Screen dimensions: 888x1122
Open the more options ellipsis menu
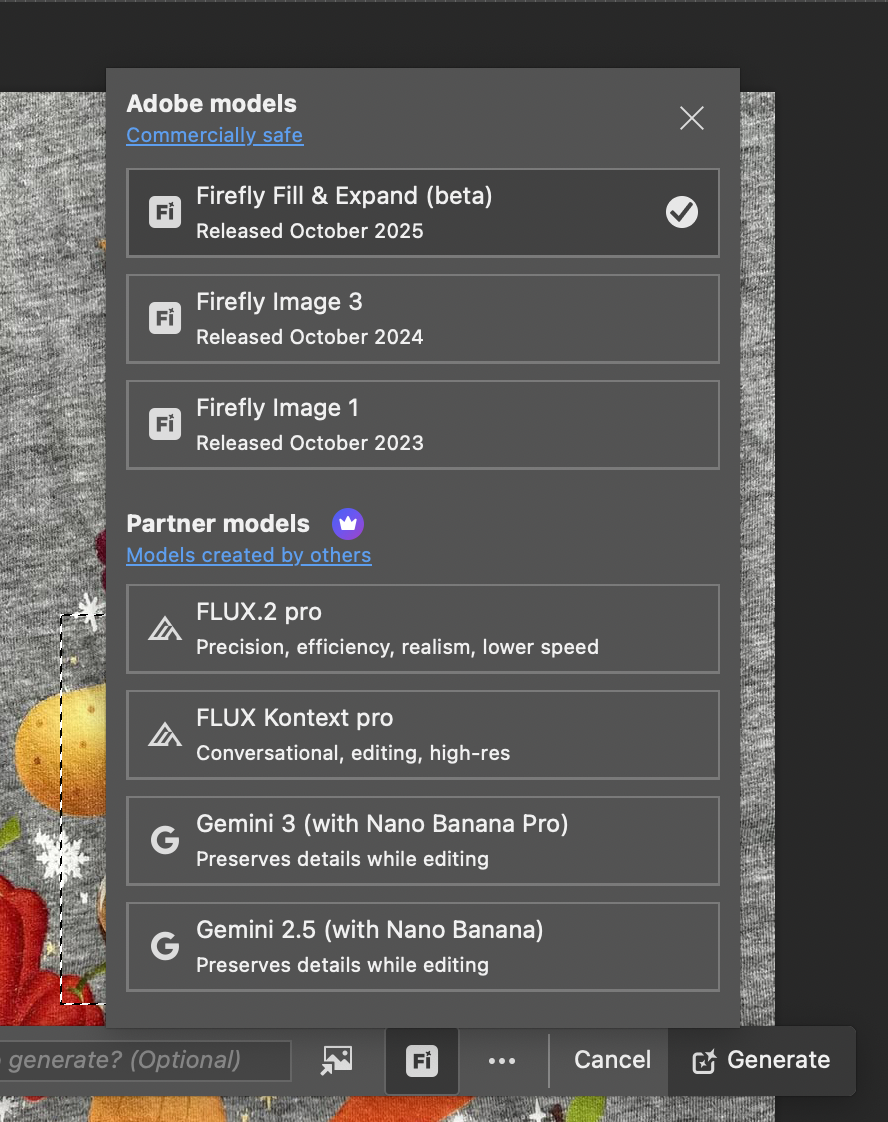pyautogui.click(x=502, y=1061)
